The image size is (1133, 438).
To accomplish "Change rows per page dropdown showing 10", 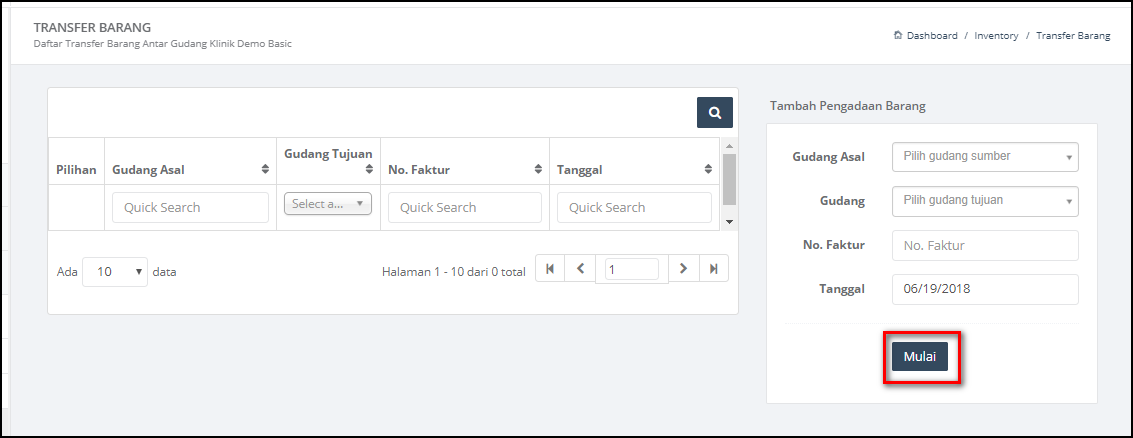I will [115, 272].
